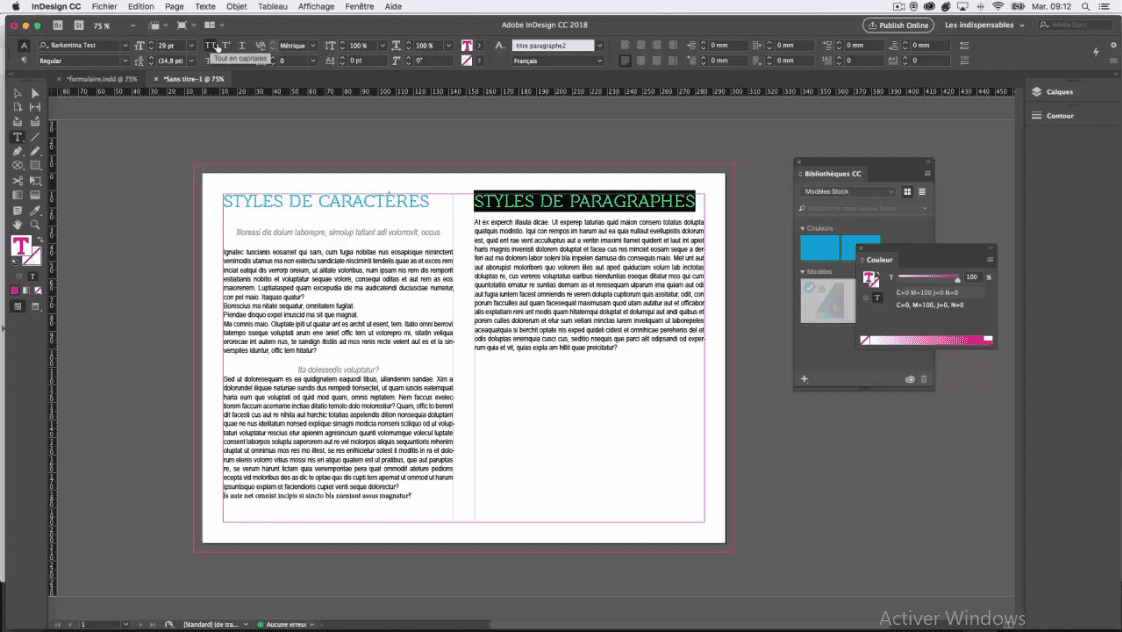Toggle underline in the character controls
Image resolution: width=1122 pixels, height=632 pixels.
pos(243,45)
